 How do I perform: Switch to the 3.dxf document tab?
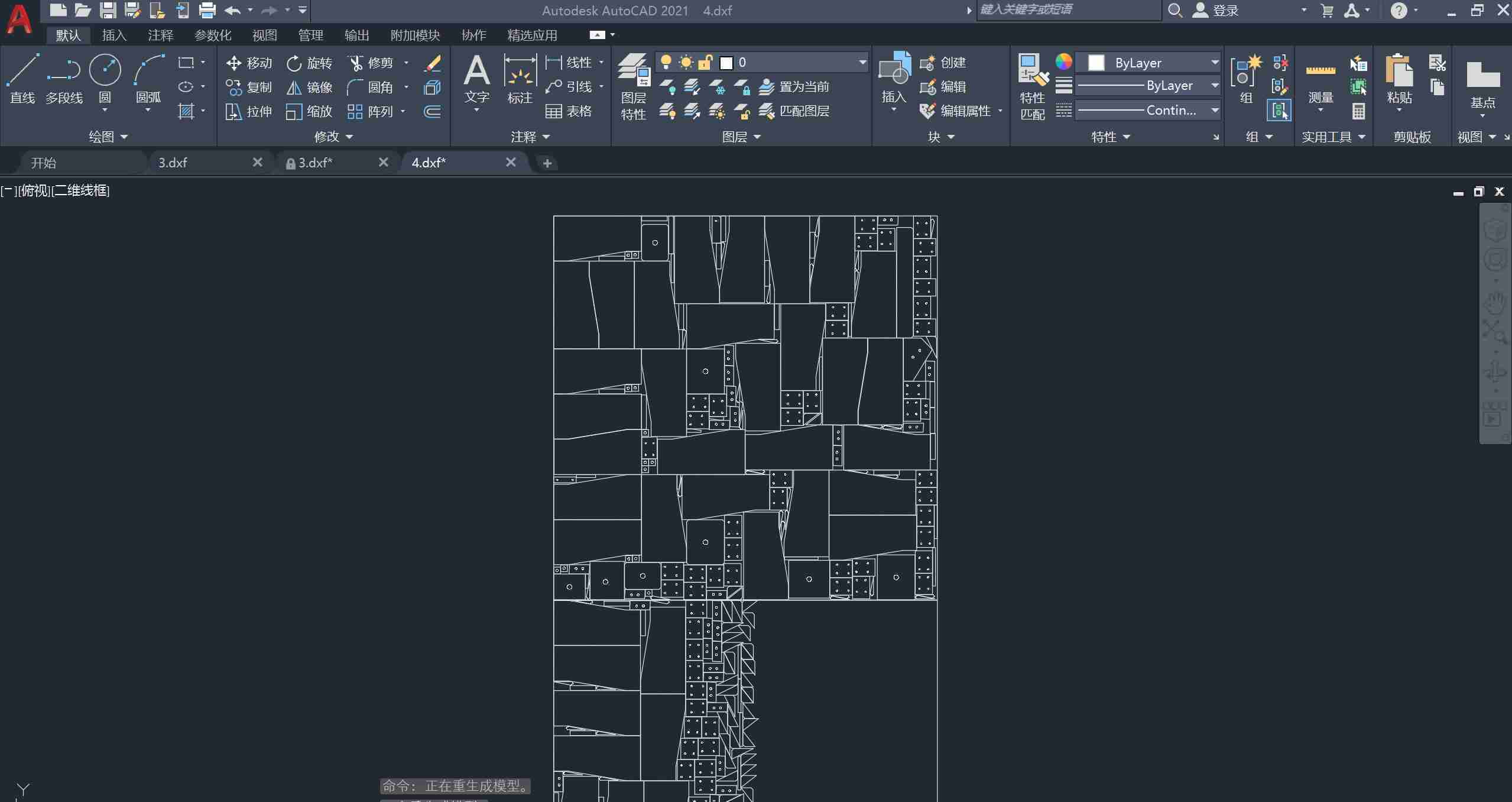coord(173,163)
